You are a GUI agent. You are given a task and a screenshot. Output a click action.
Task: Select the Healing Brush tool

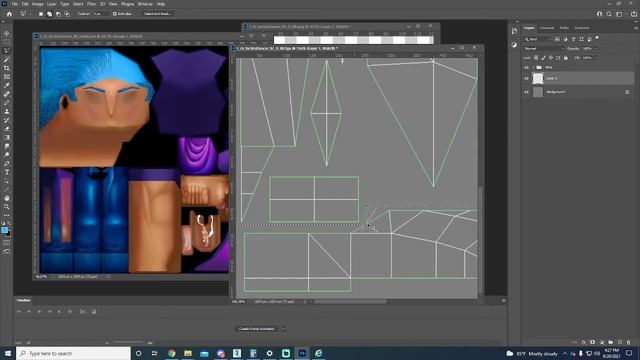pyautogui.click(x=7, y=94)
